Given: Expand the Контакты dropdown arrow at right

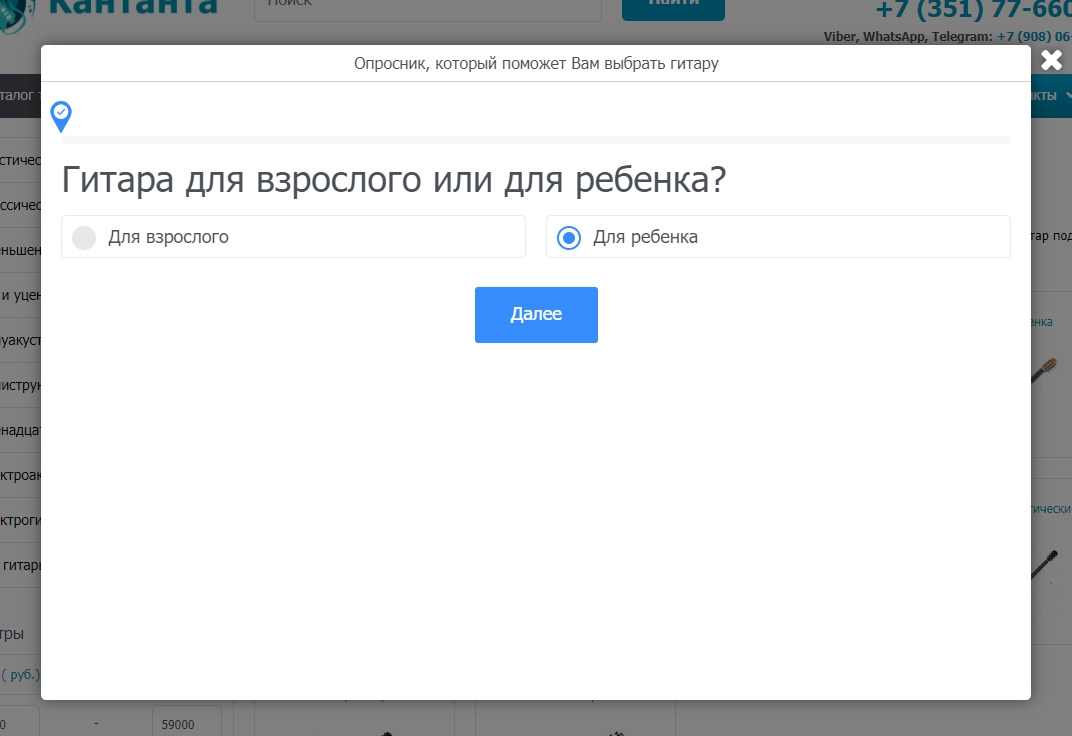Looking at the screenshot, I should pos(1064,96).
